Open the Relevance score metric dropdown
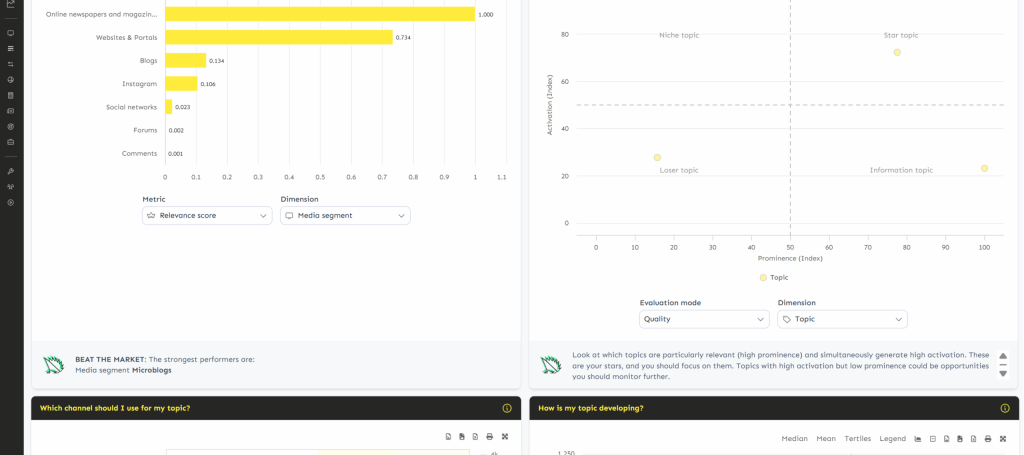Viewport: 1024px width, 455px height. (207, 215)
